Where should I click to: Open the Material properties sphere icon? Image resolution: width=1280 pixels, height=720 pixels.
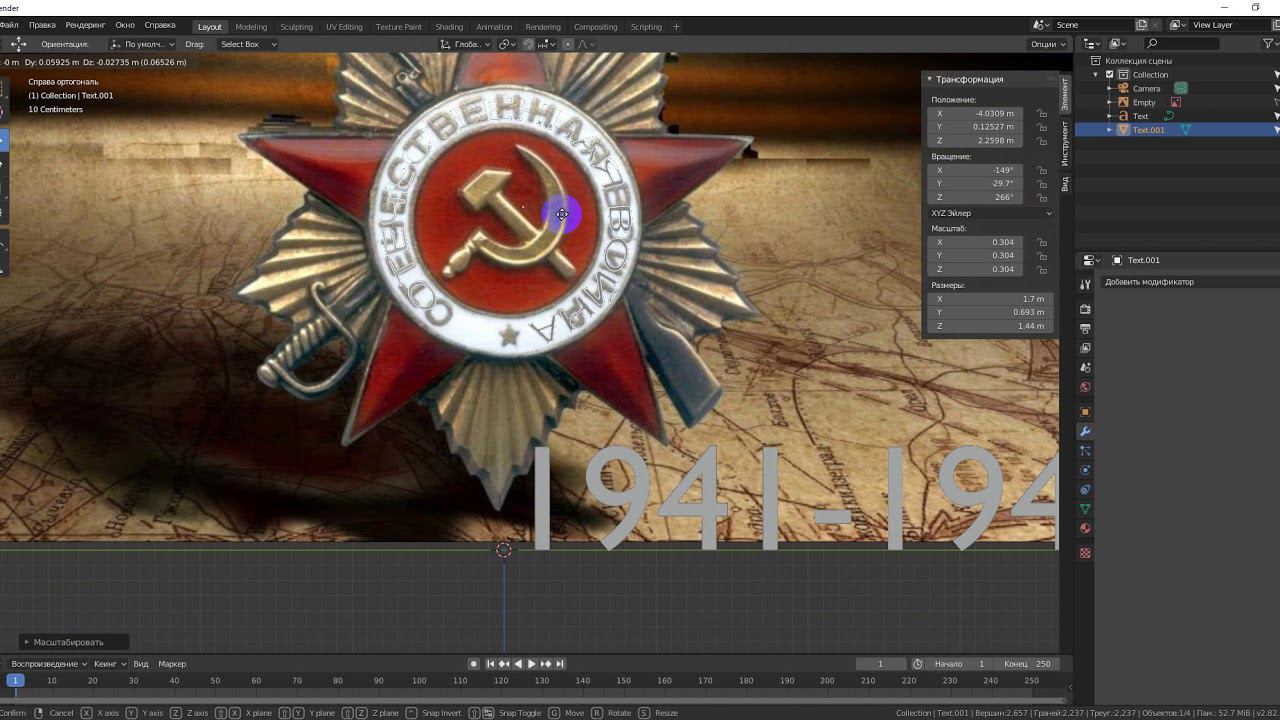click(1085, 528)
